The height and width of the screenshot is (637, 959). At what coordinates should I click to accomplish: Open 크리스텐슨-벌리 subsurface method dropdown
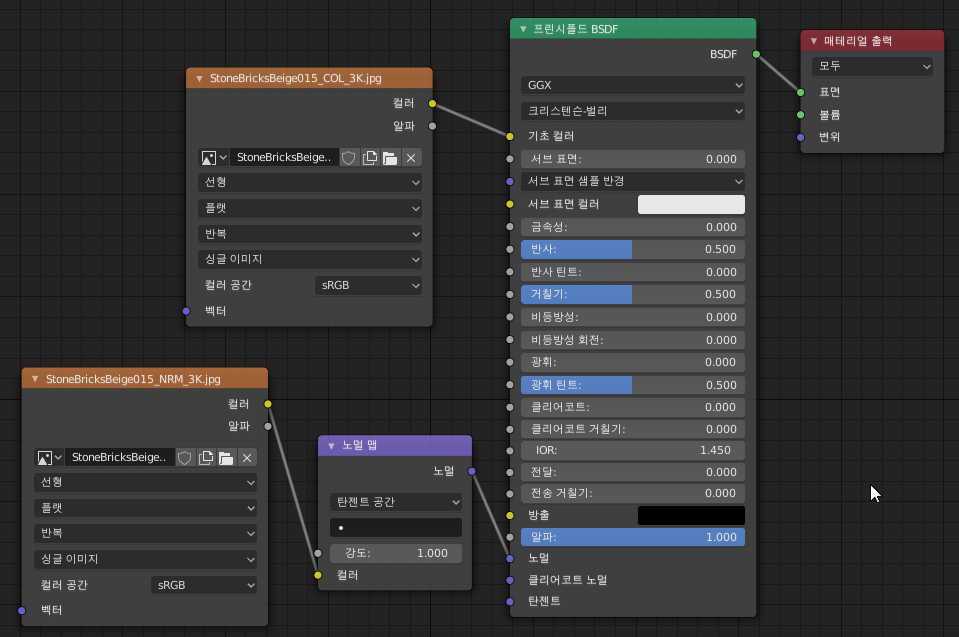[633, 111]
